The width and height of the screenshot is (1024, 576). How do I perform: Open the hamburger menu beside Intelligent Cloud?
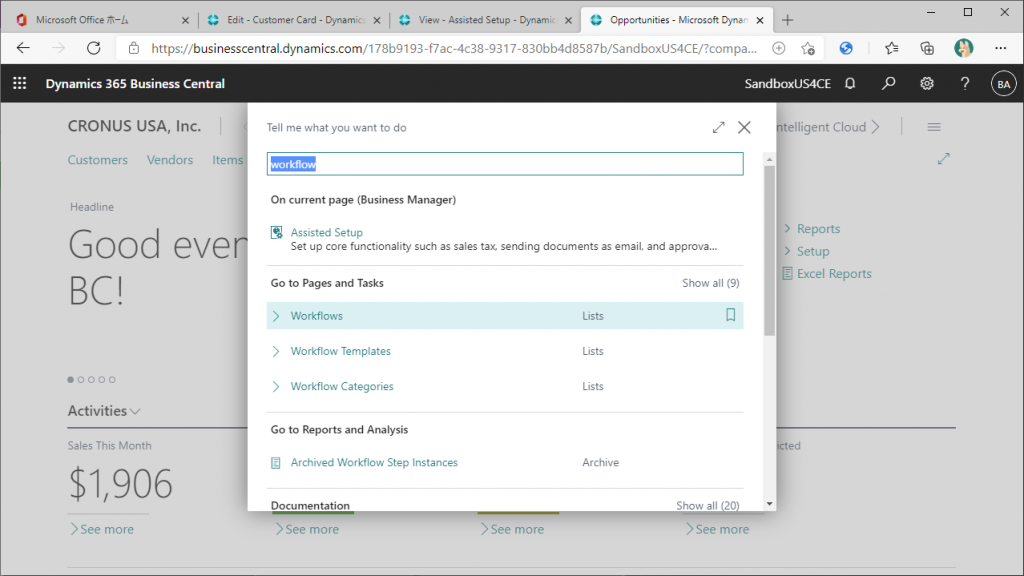tap(934, 127)
